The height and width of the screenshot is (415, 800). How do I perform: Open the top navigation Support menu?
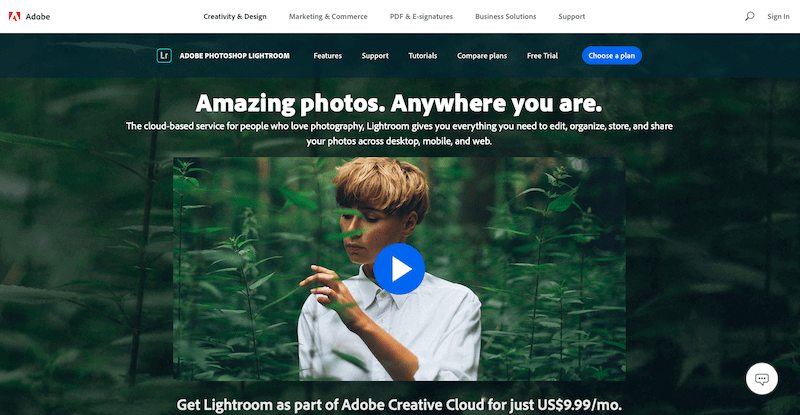571,16
